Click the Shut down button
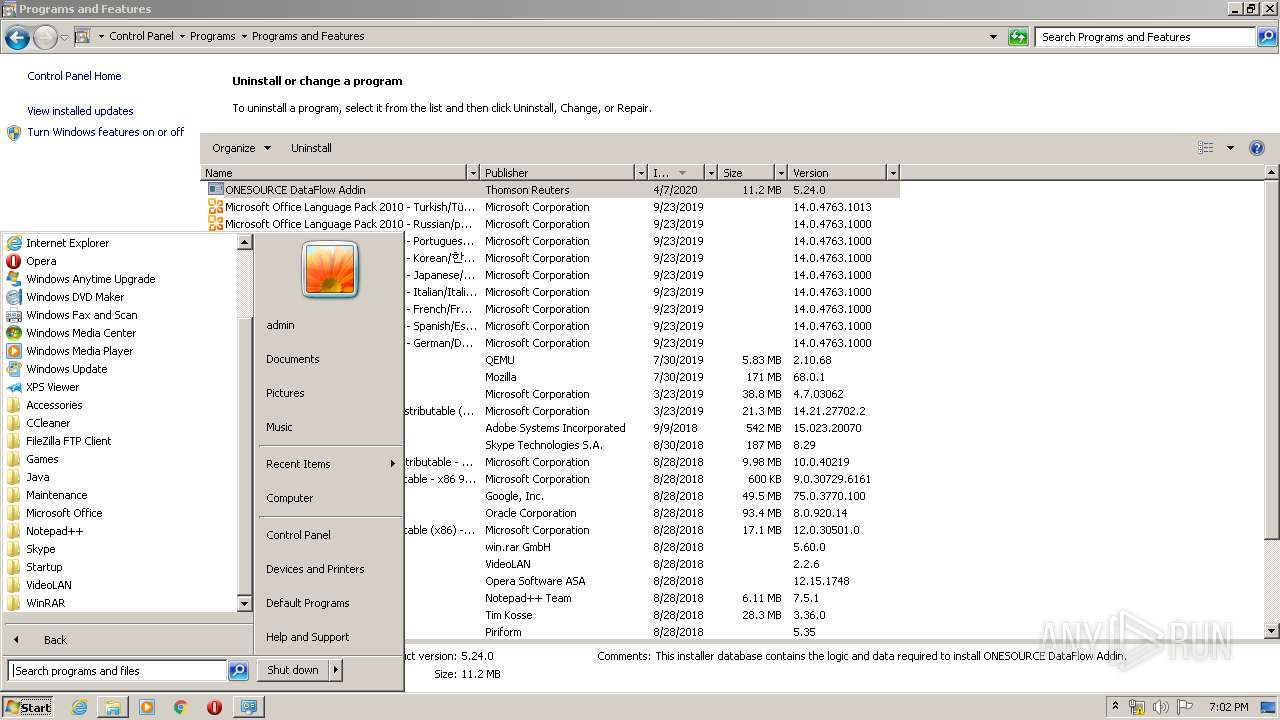The height and width of the screenshot is (720, 1280). coord(293,670)
